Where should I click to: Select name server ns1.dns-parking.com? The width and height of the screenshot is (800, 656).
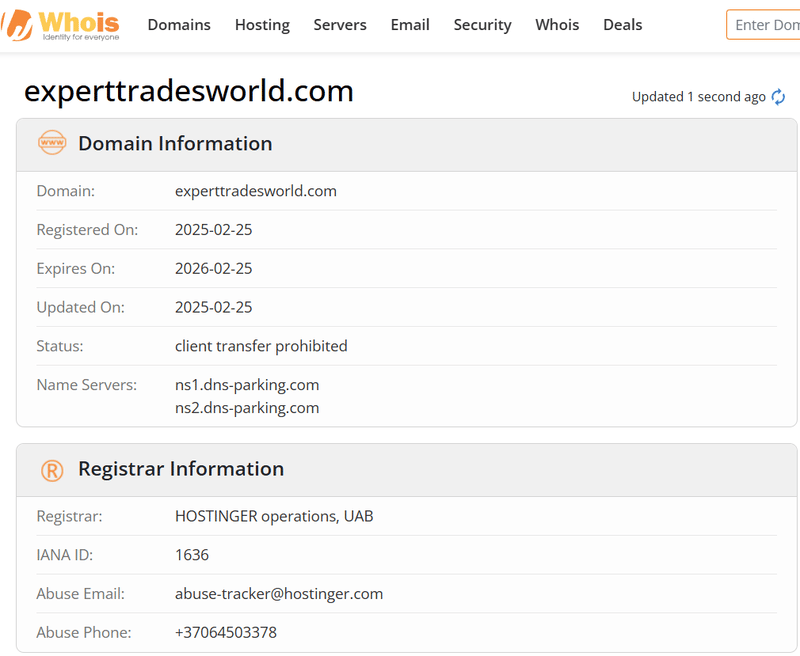247,385
